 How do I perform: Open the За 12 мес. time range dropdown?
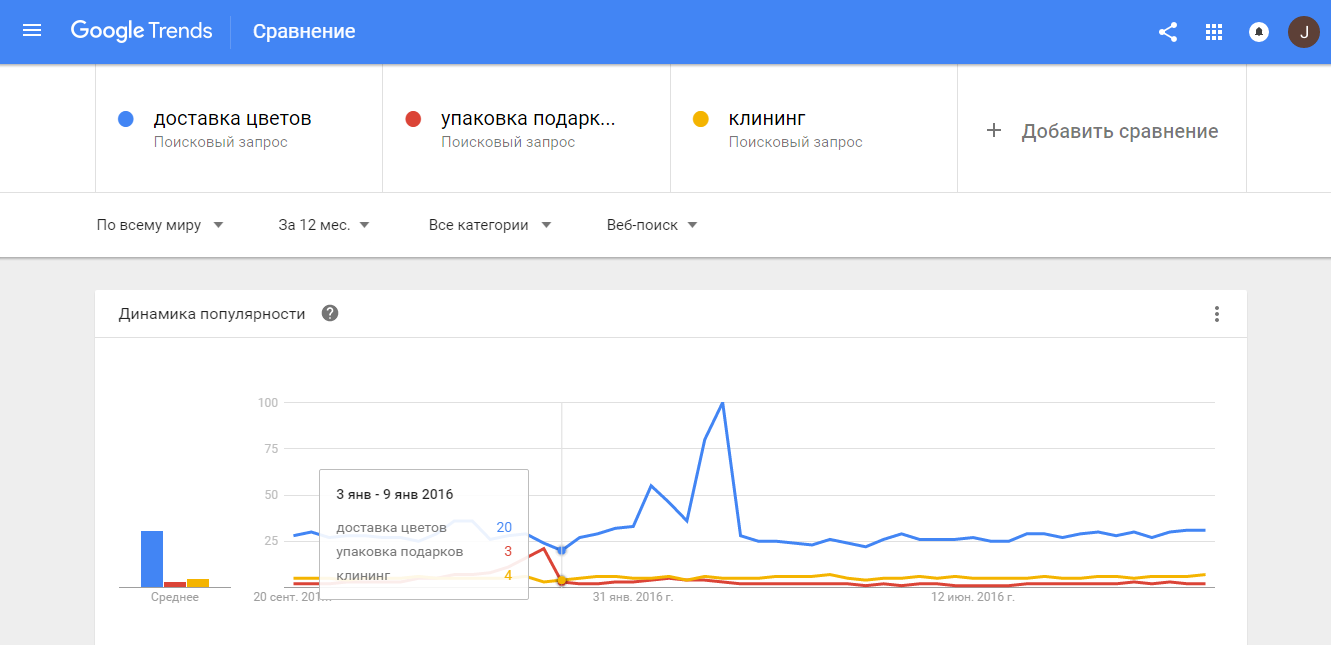pos(323,224)
